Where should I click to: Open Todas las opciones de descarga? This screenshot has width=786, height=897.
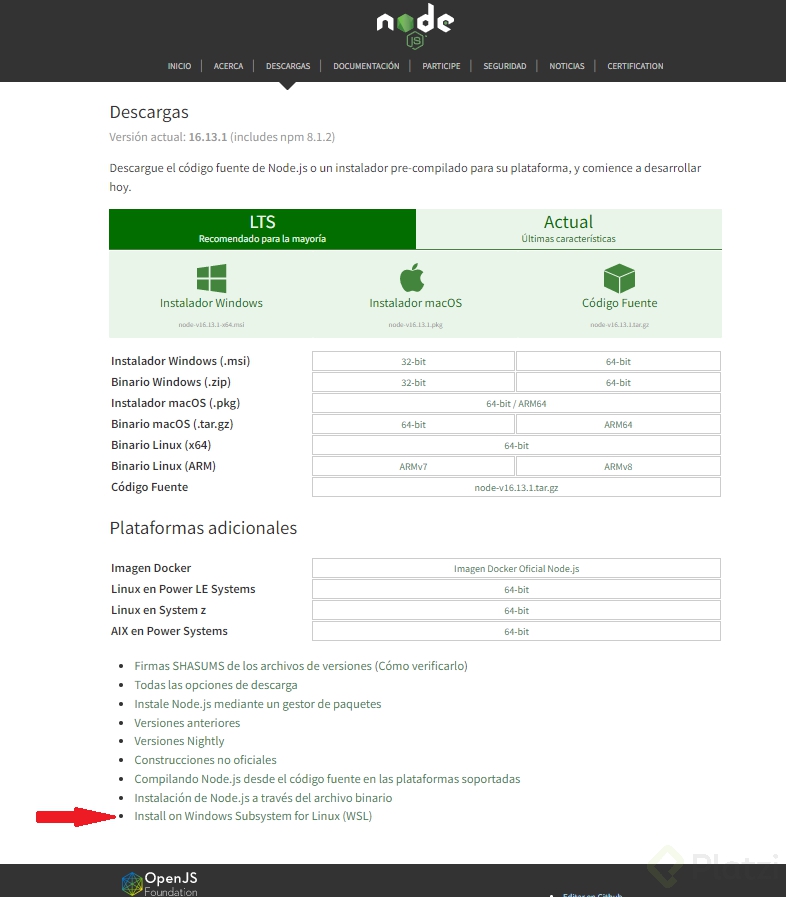216,685
